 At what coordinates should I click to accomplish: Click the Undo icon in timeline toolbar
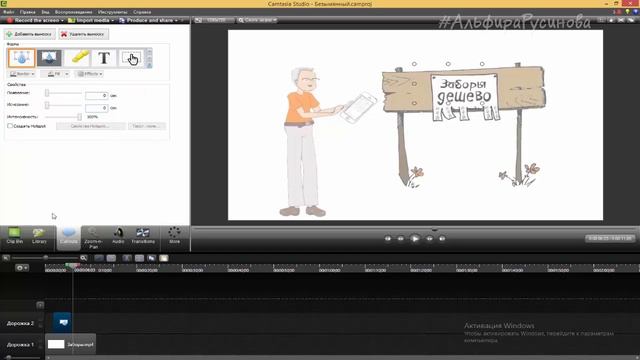[99, 258]
